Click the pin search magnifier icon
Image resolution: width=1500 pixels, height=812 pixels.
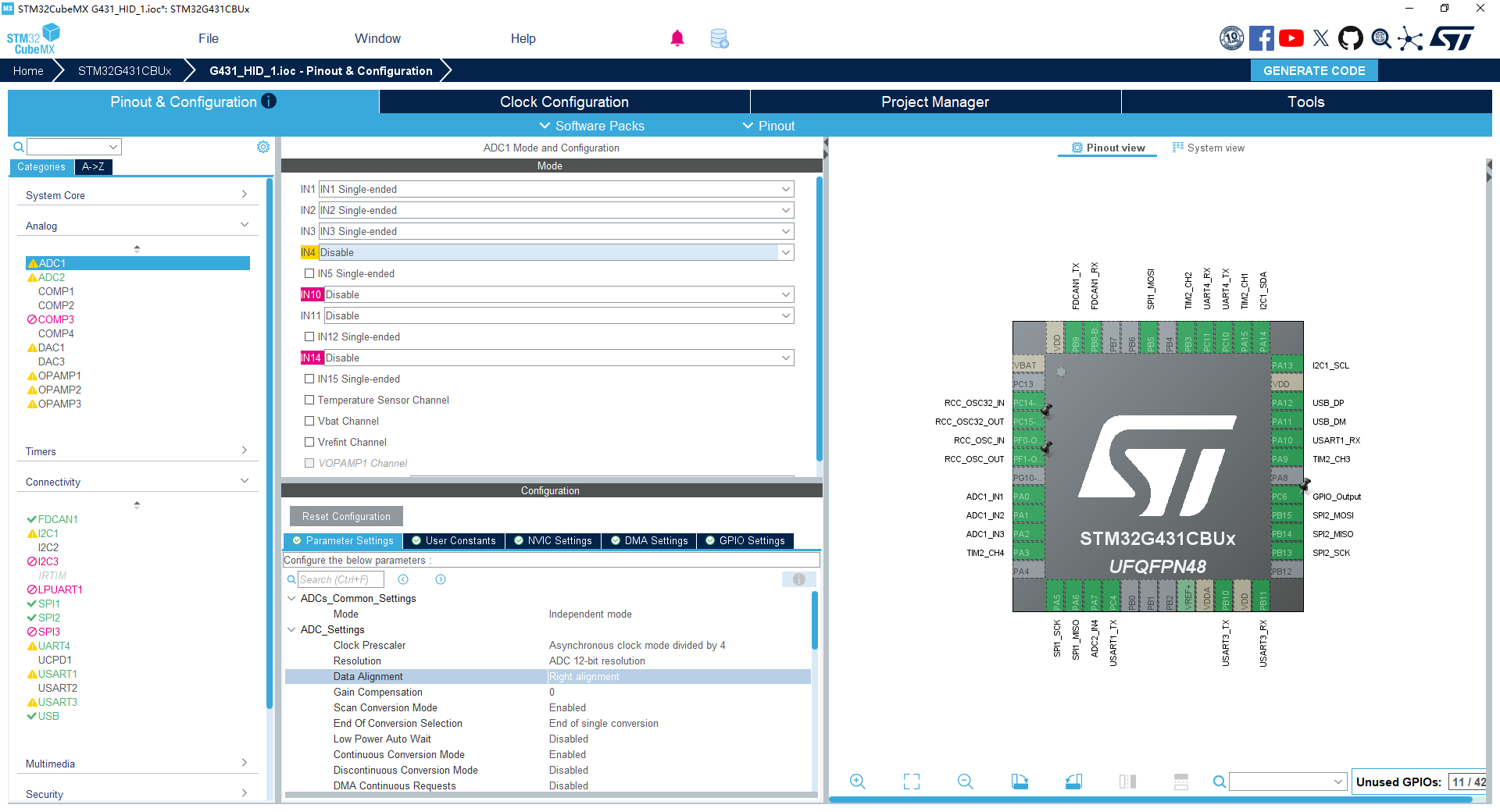tap(1219, 782)
